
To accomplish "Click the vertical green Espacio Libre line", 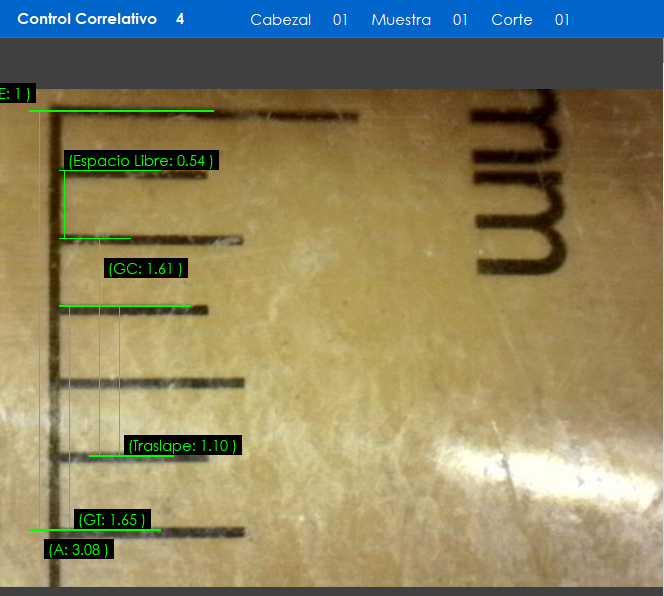I will point(64,205).
